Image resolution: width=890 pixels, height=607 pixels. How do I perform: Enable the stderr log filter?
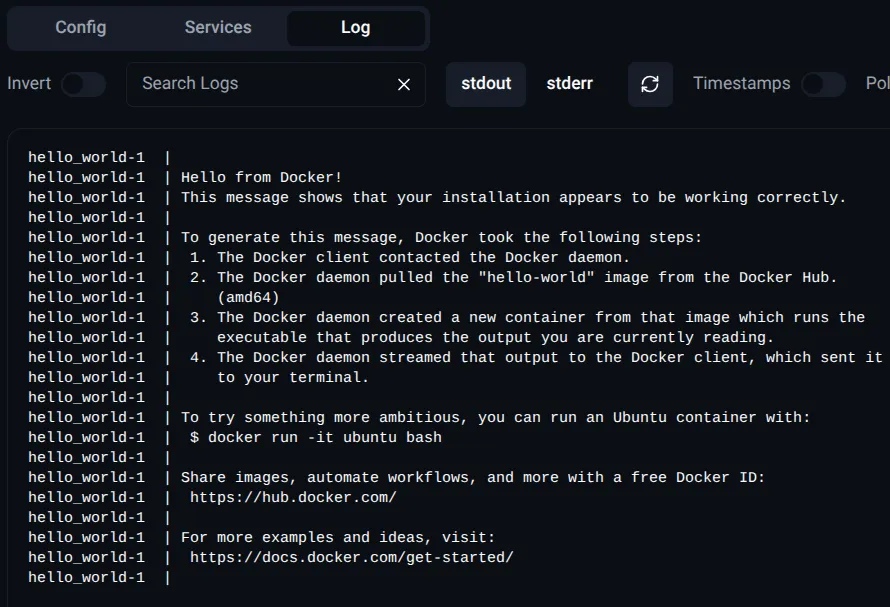click(x=570, y=84)
